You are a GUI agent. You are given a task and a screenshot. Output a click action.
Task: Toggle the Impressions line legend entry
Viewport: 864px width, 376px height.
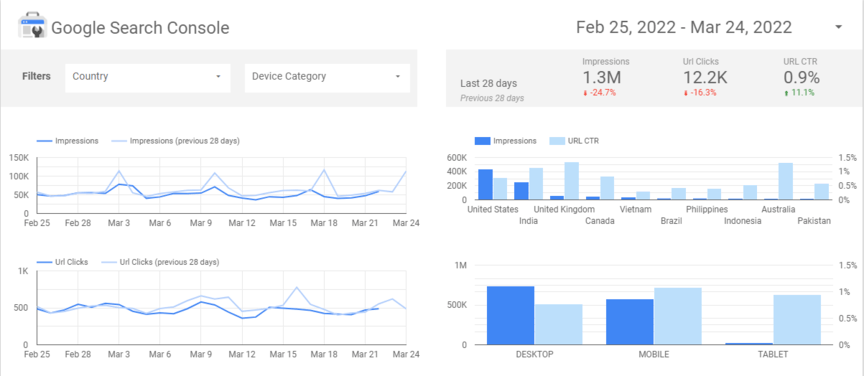tap(67, 141)
